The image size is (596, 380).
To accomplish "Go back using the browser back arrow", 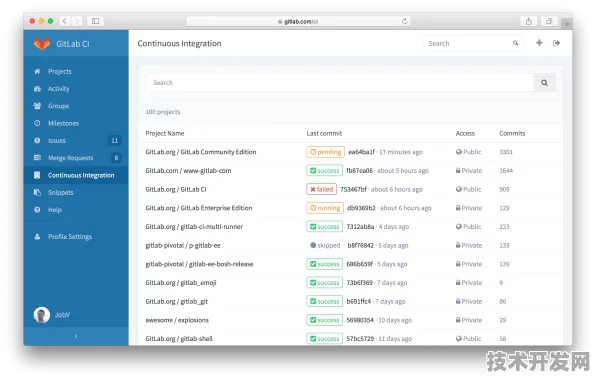I will 65,21.
